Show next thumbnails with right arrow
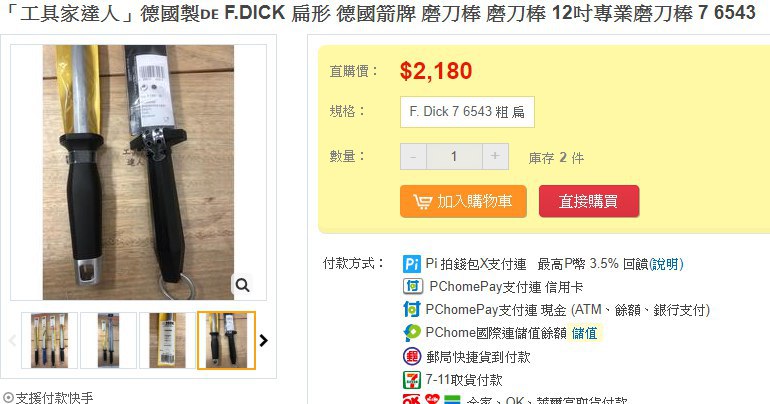Screen dimensions: 770x404 pos(264,340)
